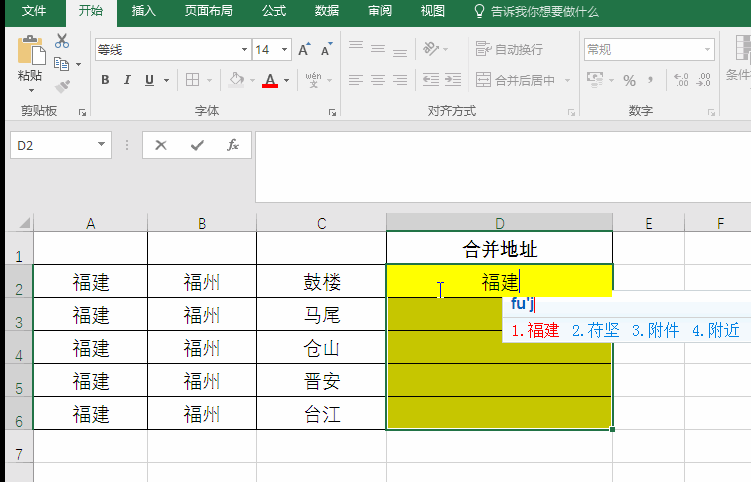Click the align right icon

(x=400, y=80)
